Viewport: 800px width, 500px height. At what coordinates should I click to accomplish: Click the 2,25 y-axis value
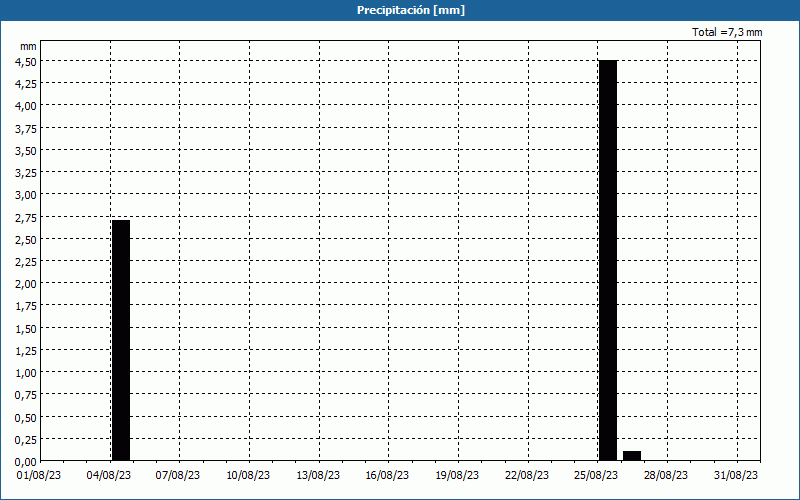pyautogui.click(x=26, y=262)
